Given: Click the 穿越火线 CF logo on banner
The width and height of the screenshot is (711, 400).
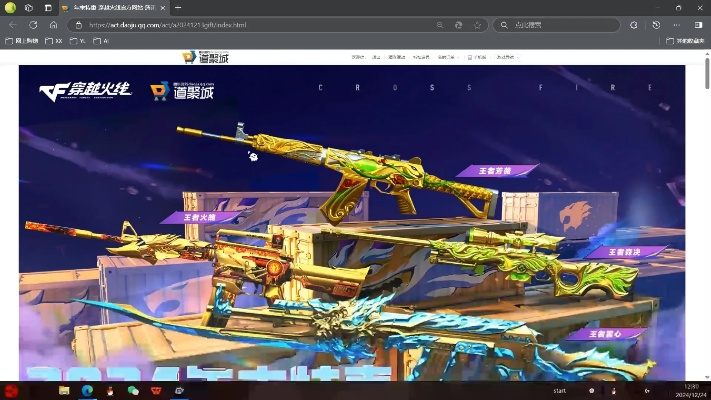Looking at the screenshot, I should [x=85, y=91].
